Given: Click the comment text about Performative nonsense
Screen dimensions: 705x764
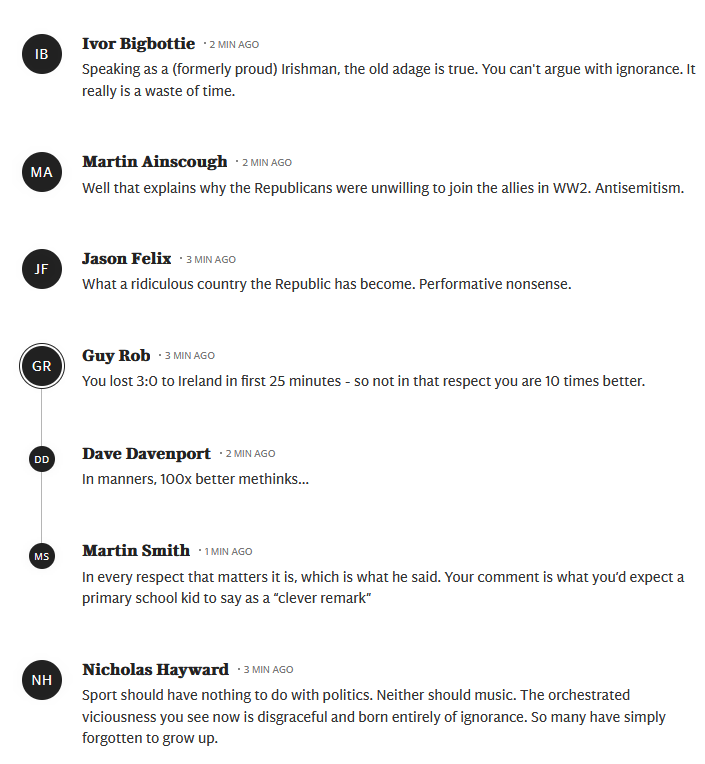Looking at the screenshot, I should pos(326,284).
